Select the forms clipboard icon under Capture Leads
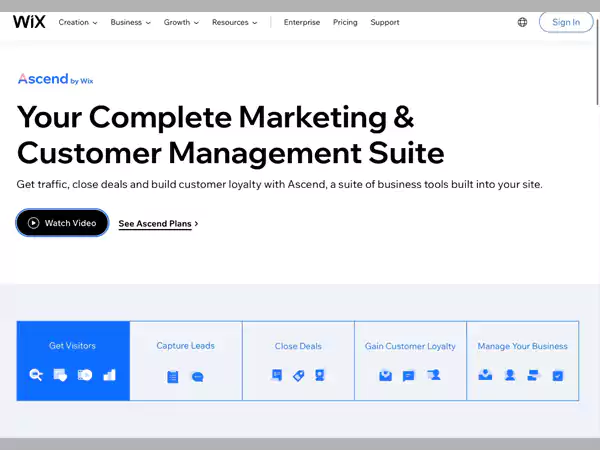The width and height of the screenshot is (600, 450). pos(173,377)
